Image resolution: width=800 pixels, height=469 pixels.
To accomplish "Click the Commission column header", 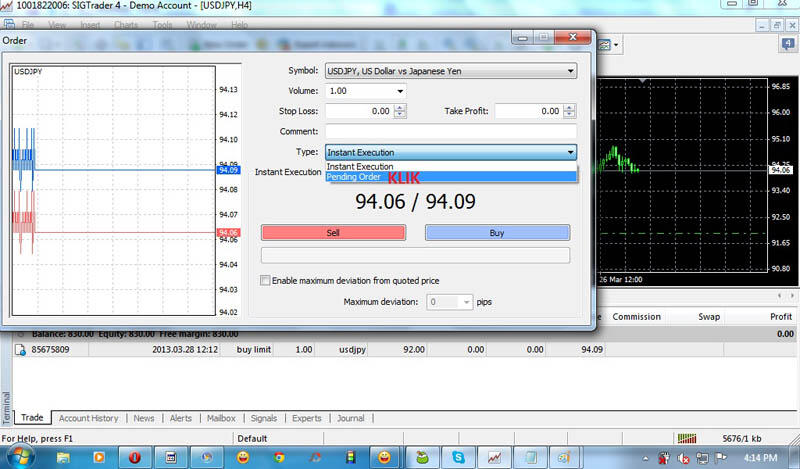I will [636, 316].
